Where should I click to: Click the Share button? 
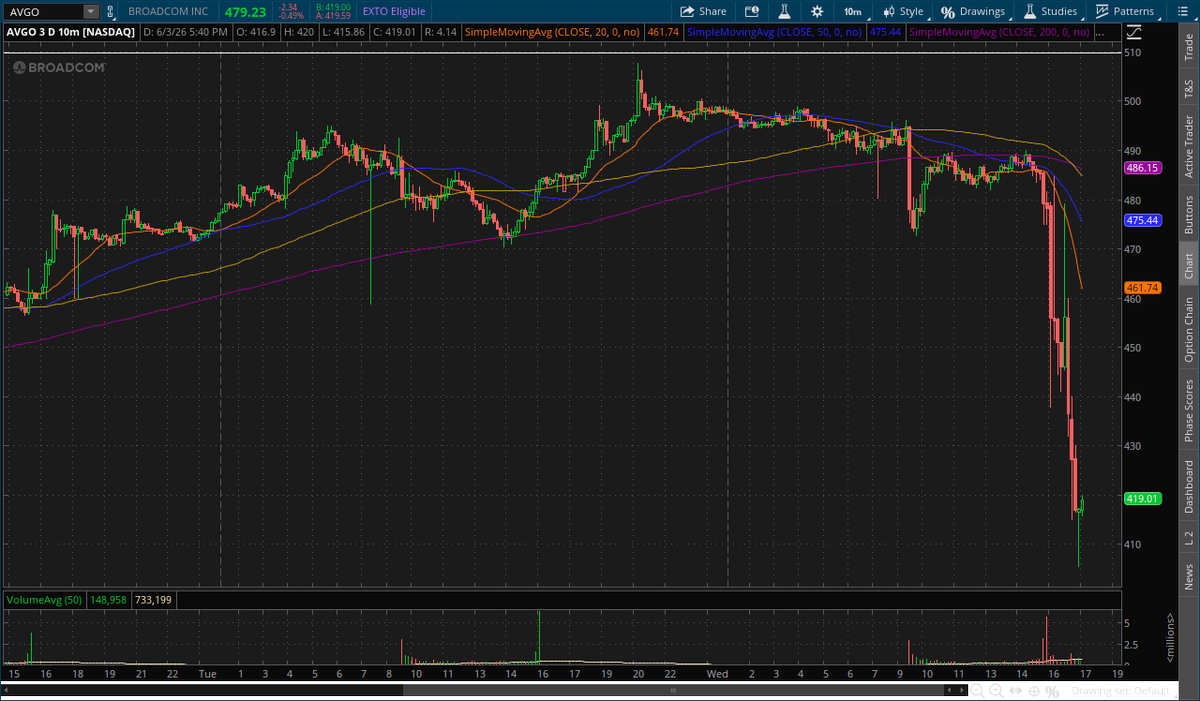(x=704, y=12)
